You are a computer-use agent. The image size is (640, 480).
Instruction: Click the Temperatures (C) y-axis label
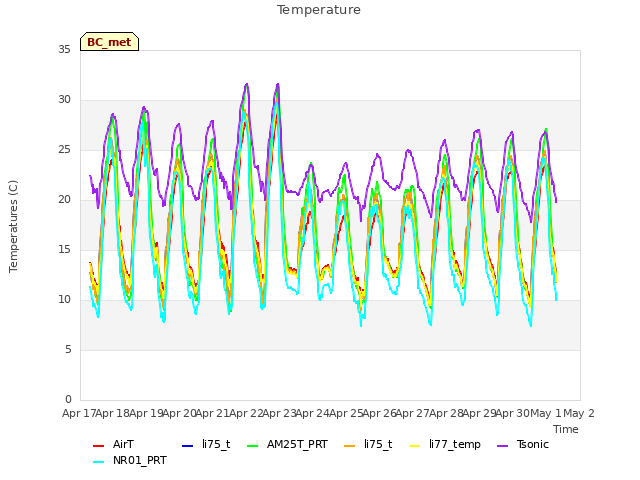pos(13,226)
